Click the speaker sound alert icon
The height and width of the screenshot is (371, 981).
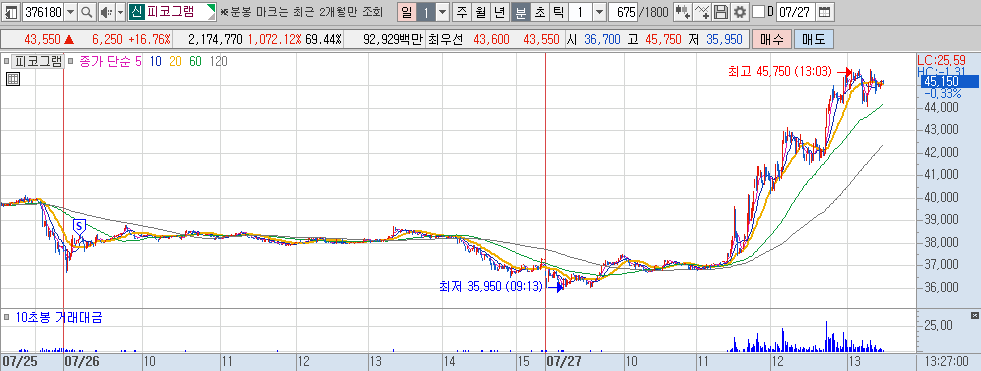pyautogui.click(x=106, y=12)
